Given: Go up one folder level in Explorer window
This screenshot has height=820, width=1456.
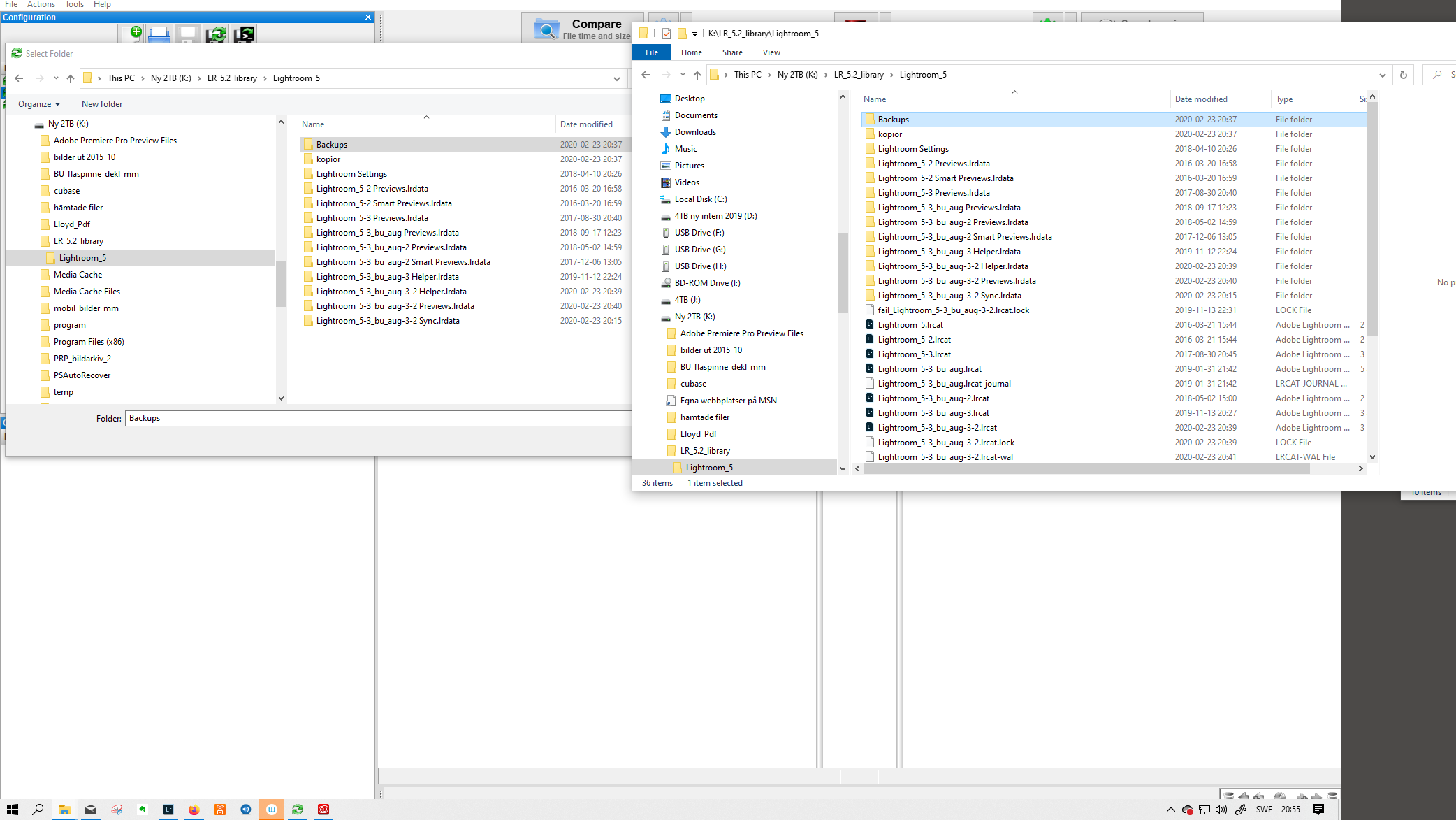Looking at the screenshot, I should click(x=697, y=75).
